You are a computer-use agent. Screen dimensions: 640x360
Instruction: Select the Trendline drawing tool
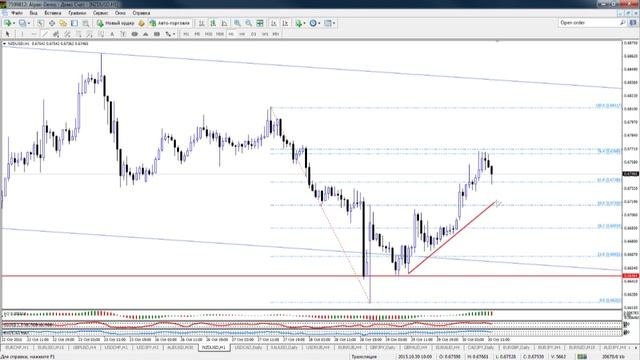point(45,34)
